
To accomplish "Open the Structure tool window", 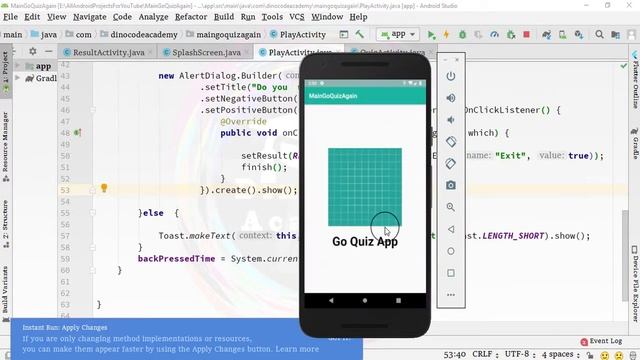I will 6,224.
